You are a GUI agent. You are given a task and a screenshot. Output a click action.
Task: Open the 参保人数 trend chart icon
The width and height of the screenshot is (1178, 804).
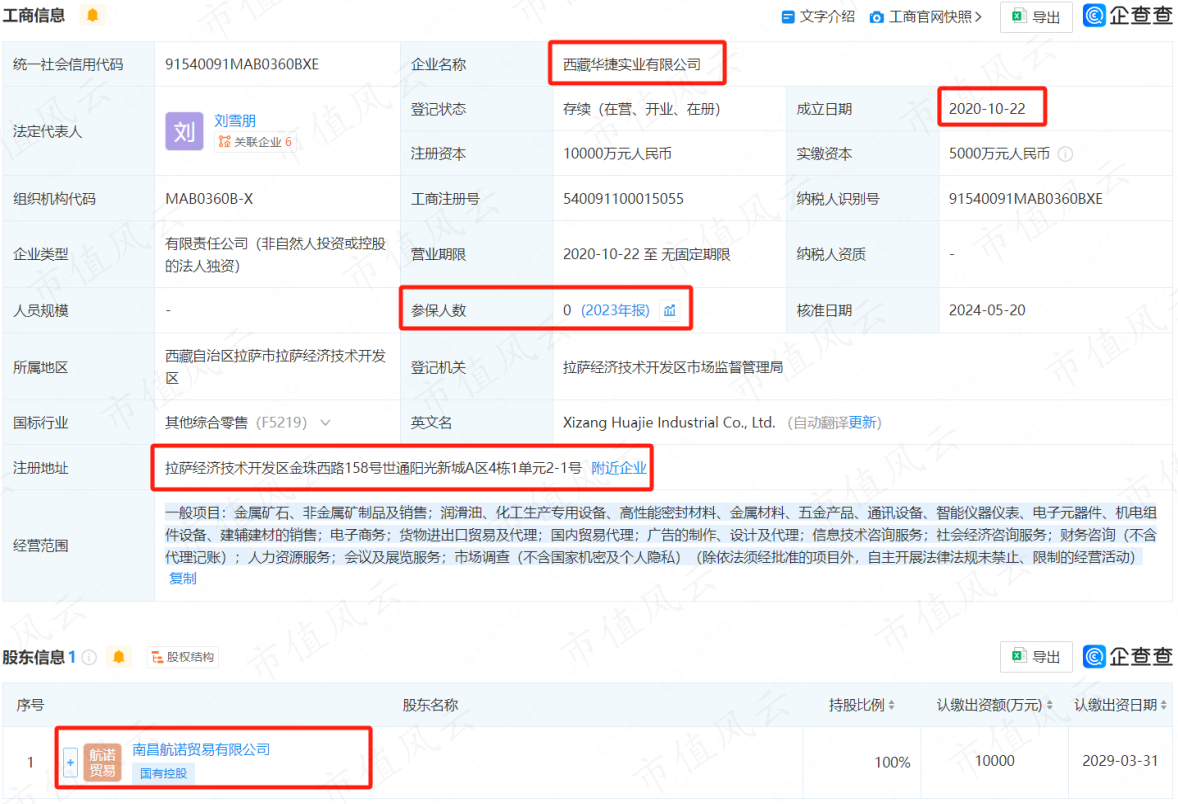pos(669,310)
